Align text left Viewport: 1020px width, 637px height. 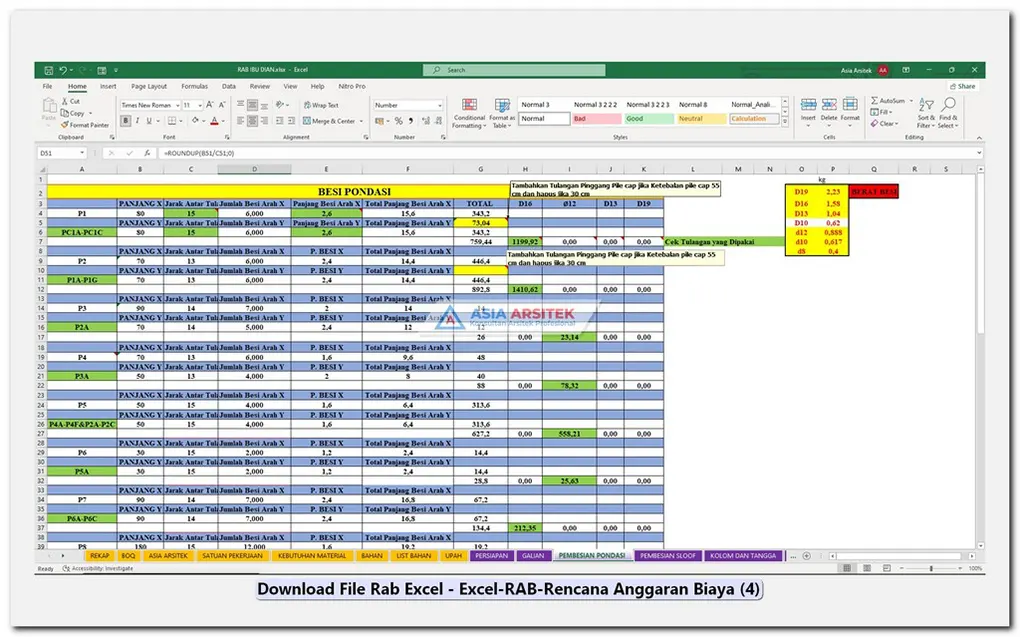pyautogui.click(x=241, y=121)
